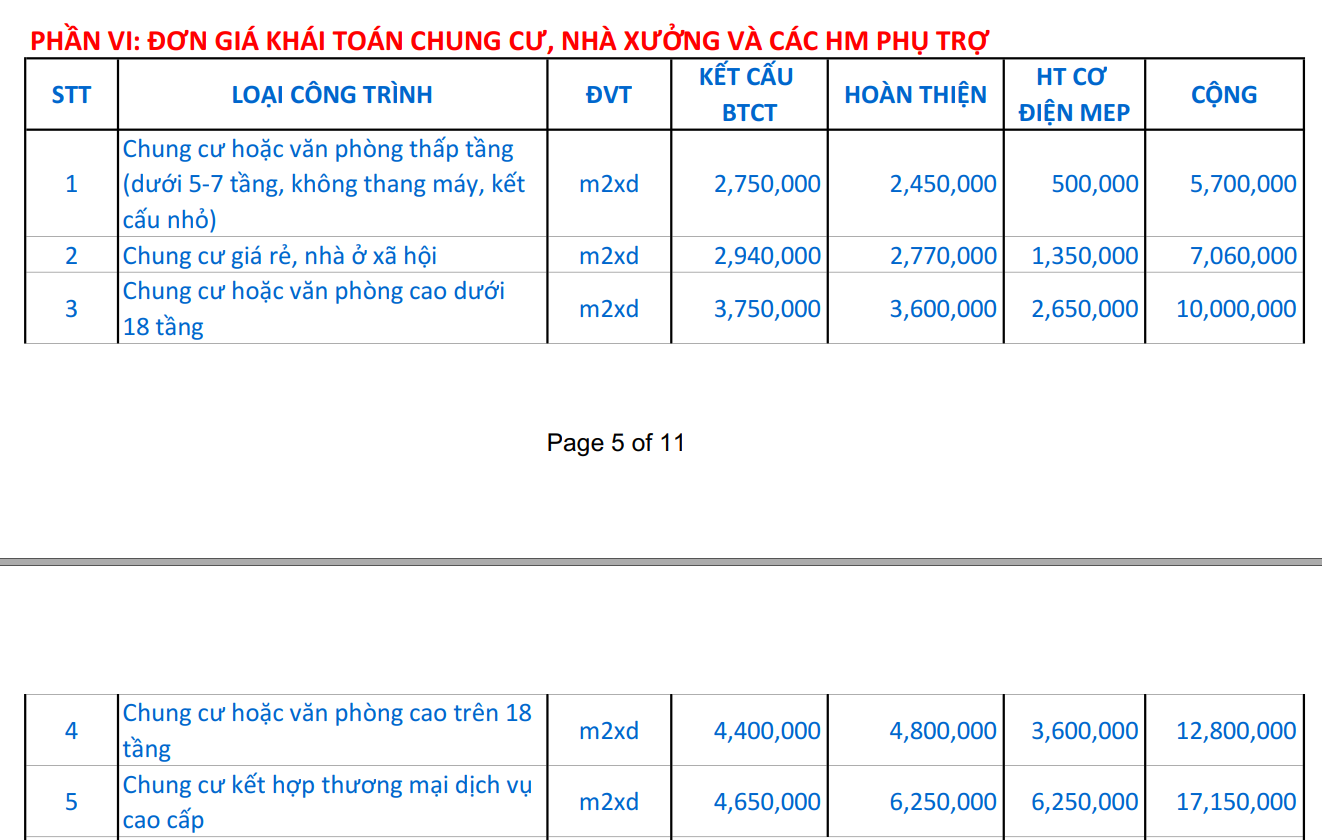Select the CỘNG column header
Image resolution: width=1322 pixels, height=840 pixels.
tap(1224, 95)
